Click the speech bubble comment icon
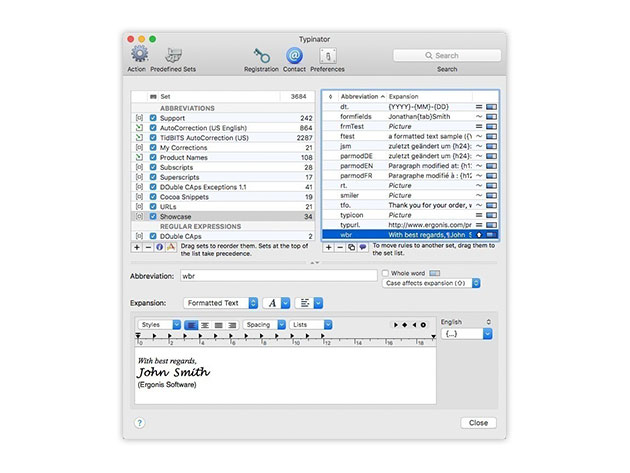Screen dimensions: 630x473 click(x=363, y=247)
